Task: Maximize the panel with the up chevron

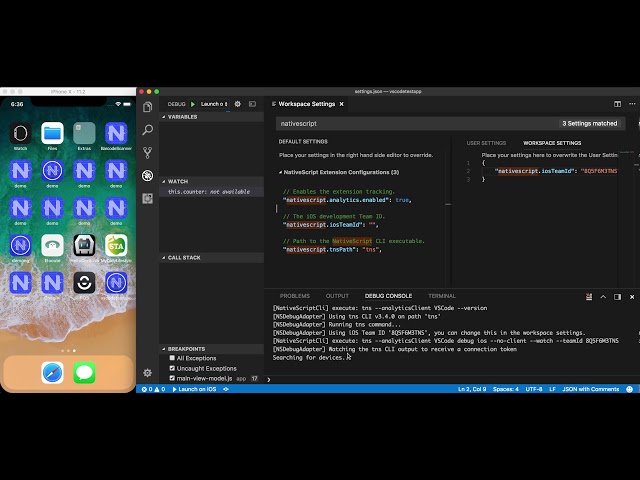Action: 603,297
